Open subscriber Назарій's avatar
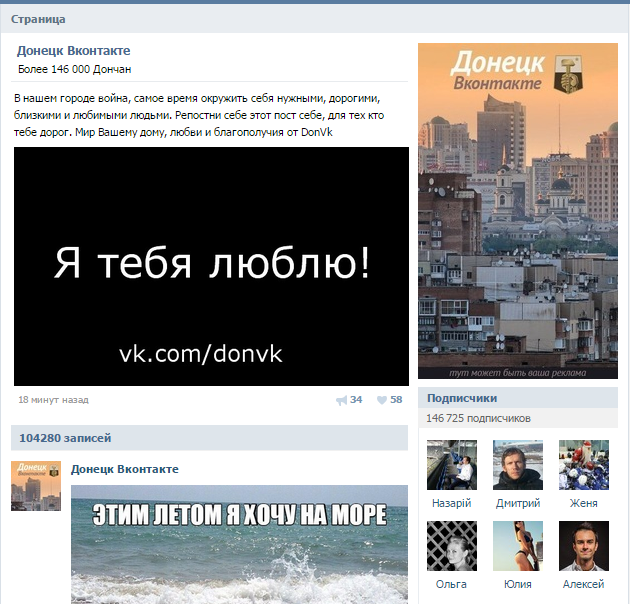The height and width of the screenshot is (604, 630). (x=452, y=465)
